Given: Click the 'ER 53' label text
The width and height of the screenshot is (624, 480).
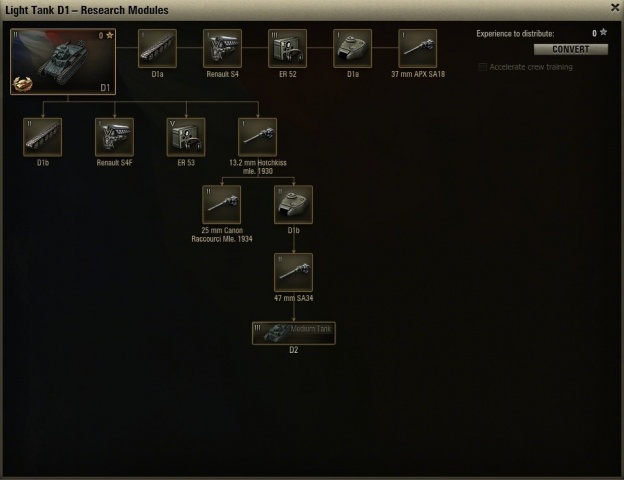Looking at the screenshot, I should tap(186, 163).
